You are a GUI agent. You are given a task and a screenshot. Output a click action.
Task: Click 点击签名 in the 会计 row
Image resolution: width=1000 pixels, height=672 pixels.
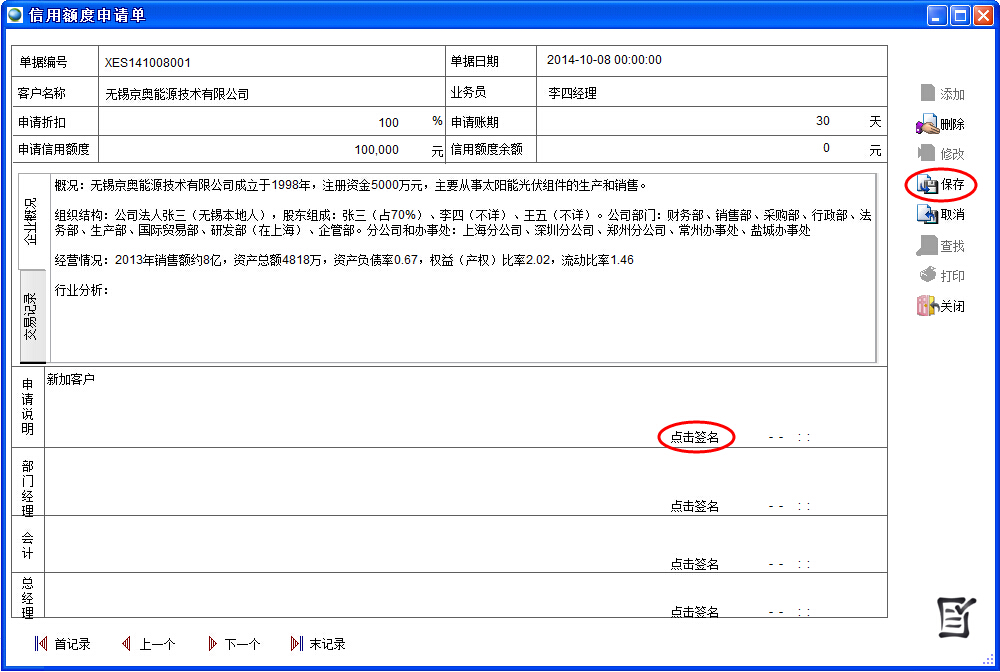coord(696,563)
